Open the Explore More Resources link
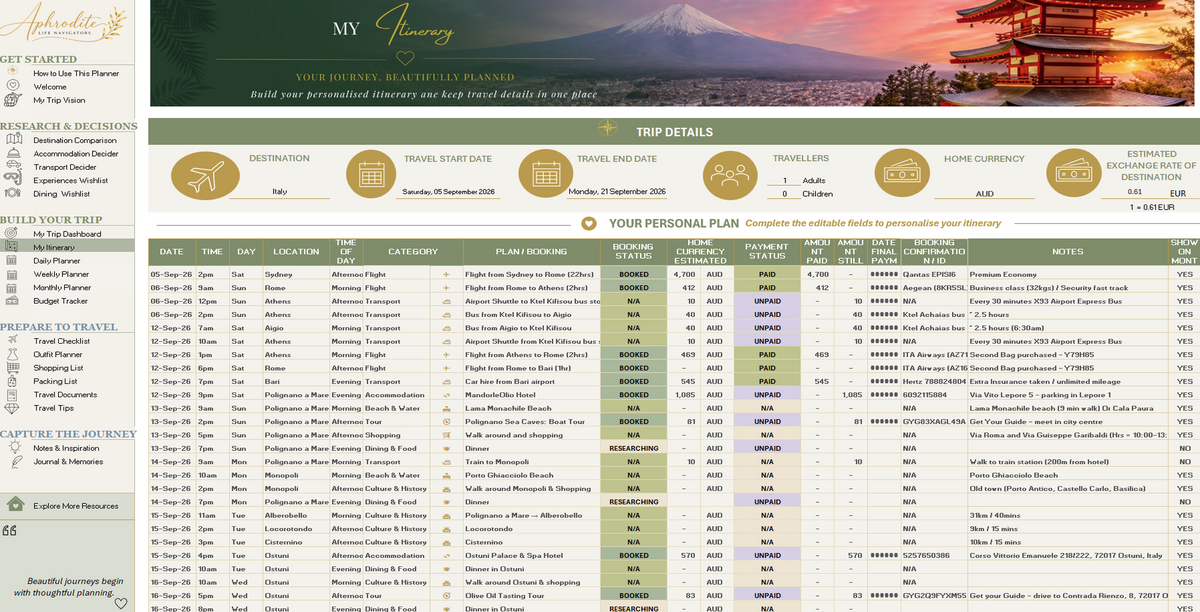Viewport: 1200px width, 612px height. [x=76, y=506]
